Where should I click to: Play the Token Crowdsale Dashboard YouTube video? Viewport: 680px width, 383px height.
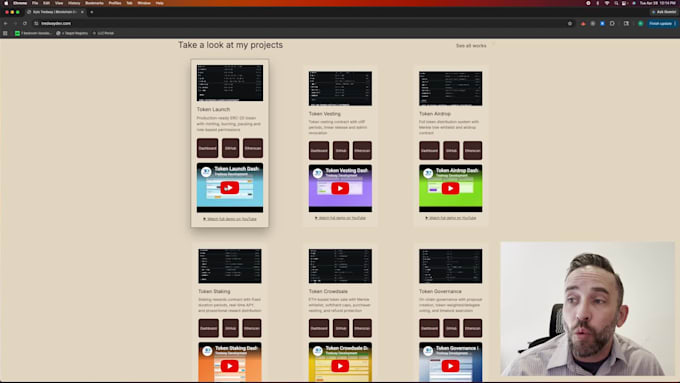click(x=340, y=366)
